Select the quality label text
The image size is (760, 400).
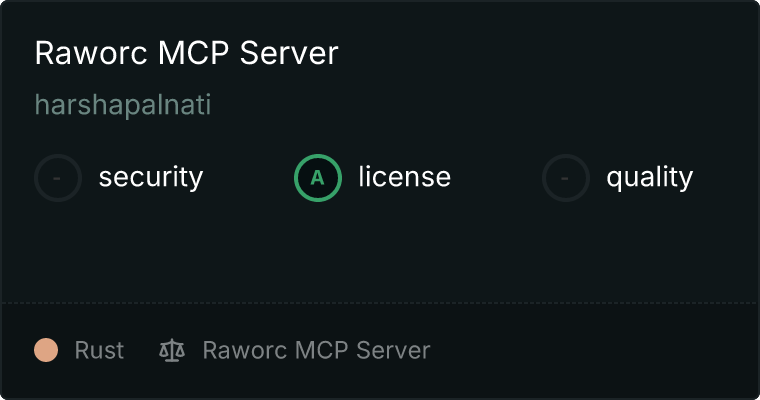point(649,177)
